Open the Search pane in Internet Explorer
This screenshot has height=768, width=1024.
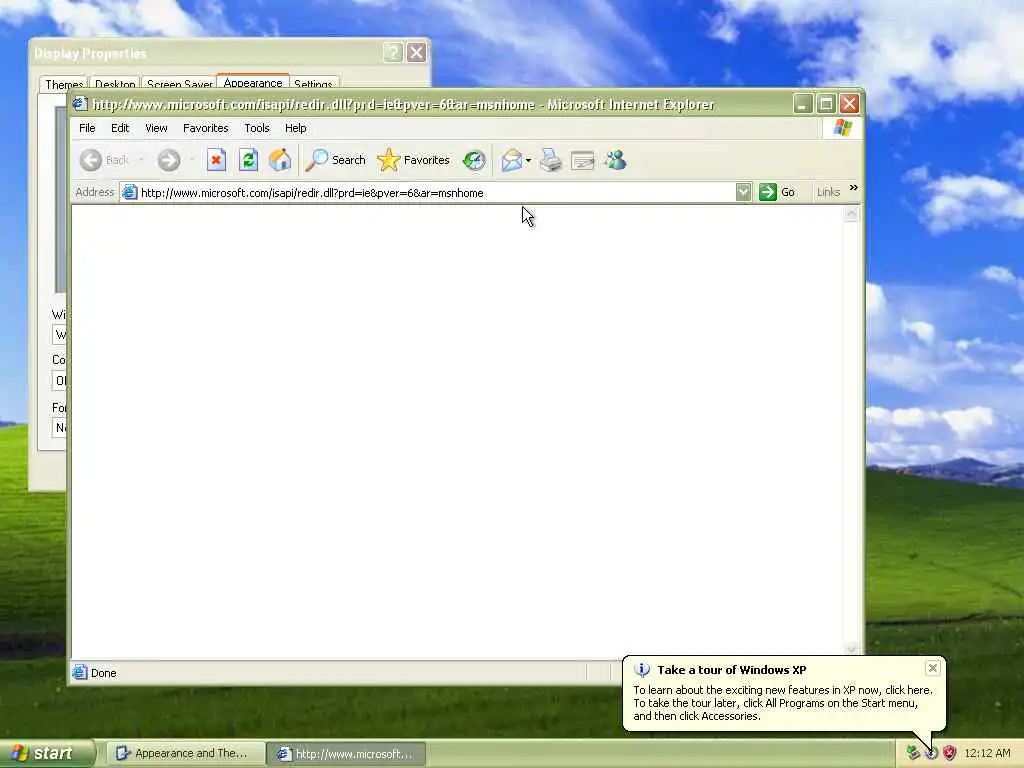click(336, 160)
